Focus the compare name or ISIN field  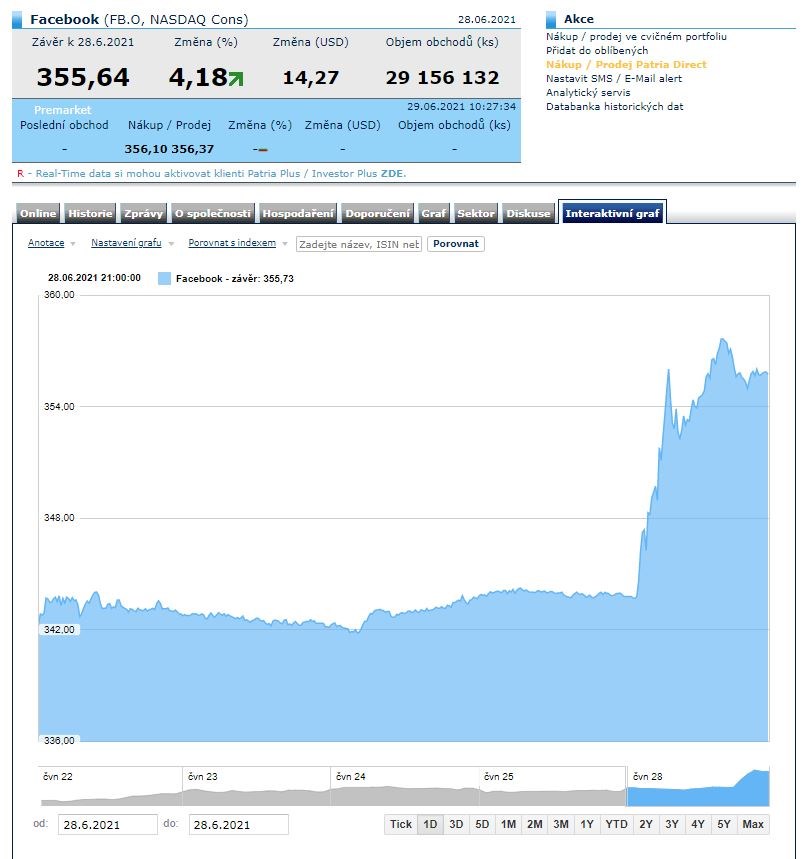tap(359, 244)
